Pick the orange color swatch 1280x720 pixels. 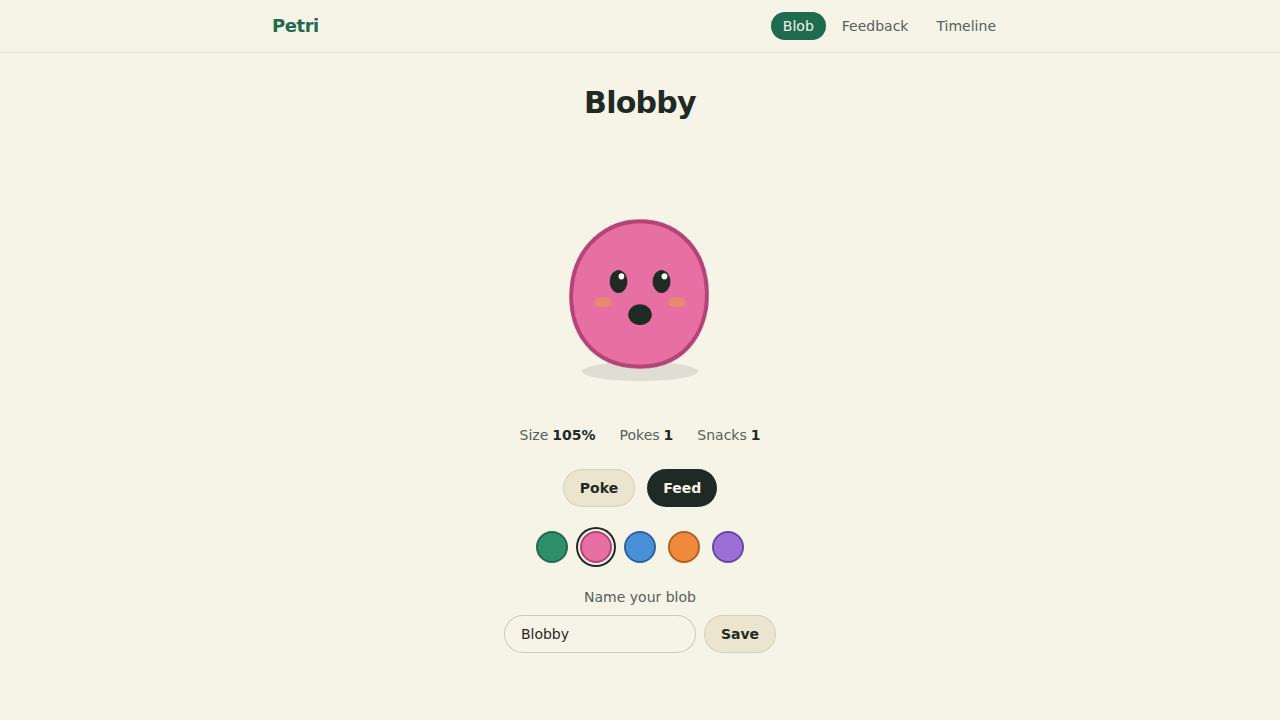click(x=684, y=547)
